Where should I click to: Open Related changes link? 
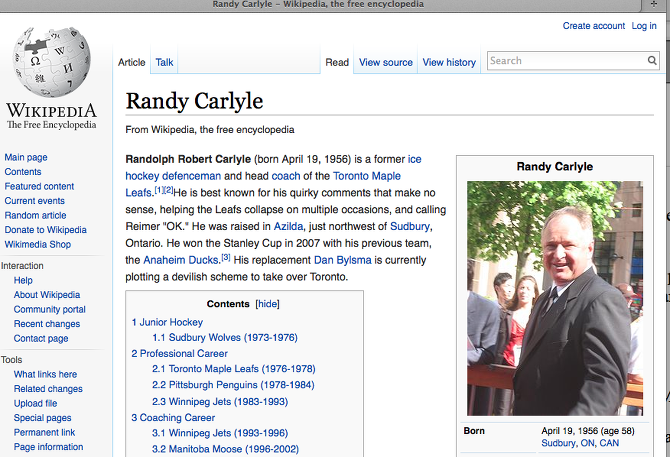coord(48,389)
